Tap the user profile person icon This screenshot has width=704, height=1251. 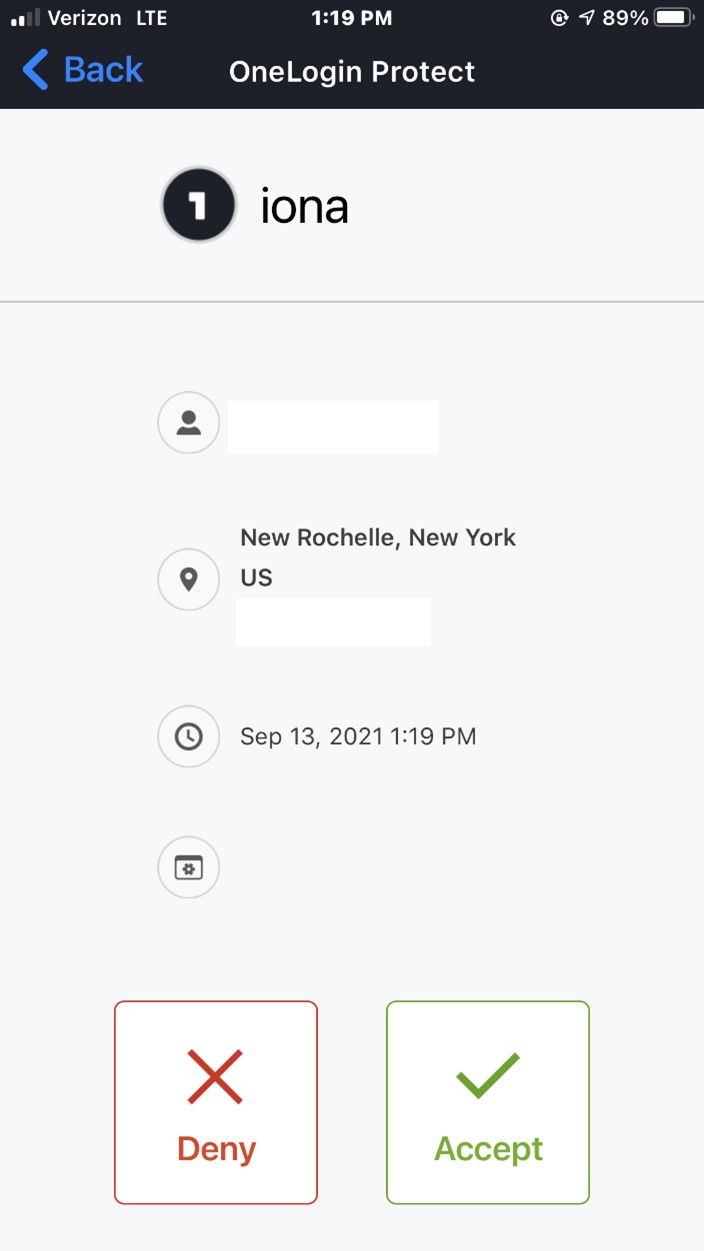[x=188, y=424]
